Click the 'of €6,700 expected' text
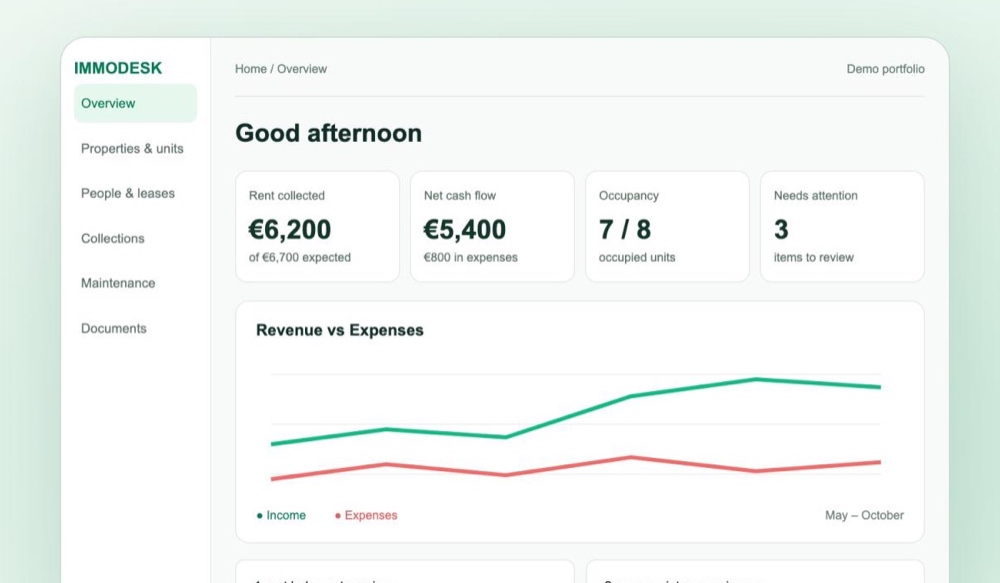This screenshot has width=1000, height=583. (x=300, y=258)
